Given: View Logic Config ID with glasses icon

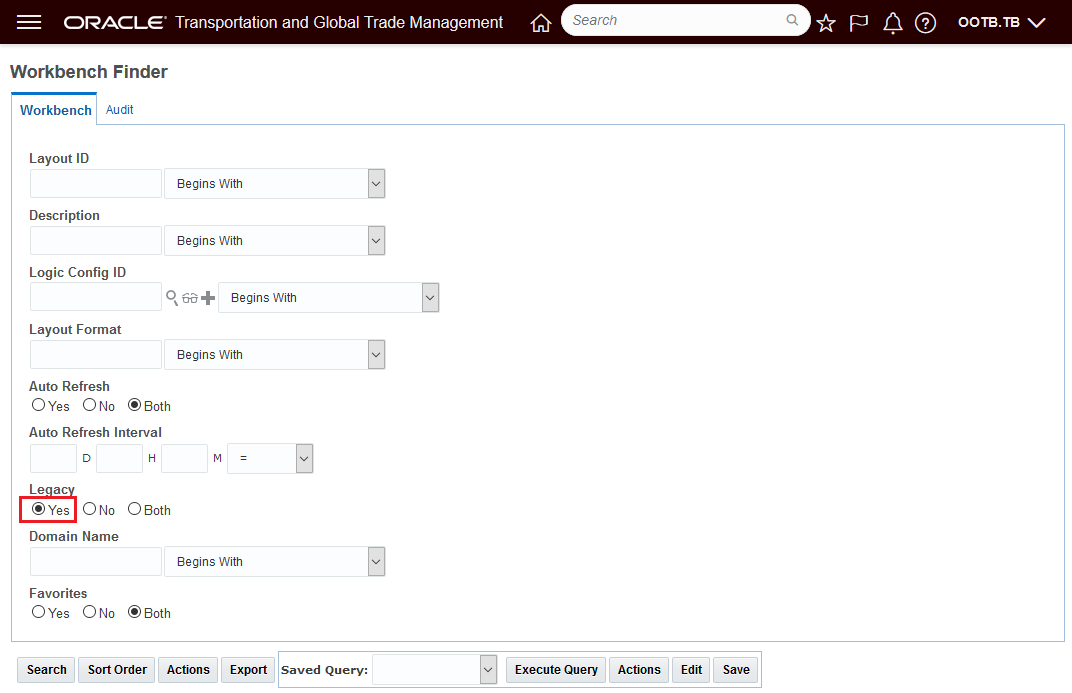Looking at the screenshot, I should (x=190, y=298).
